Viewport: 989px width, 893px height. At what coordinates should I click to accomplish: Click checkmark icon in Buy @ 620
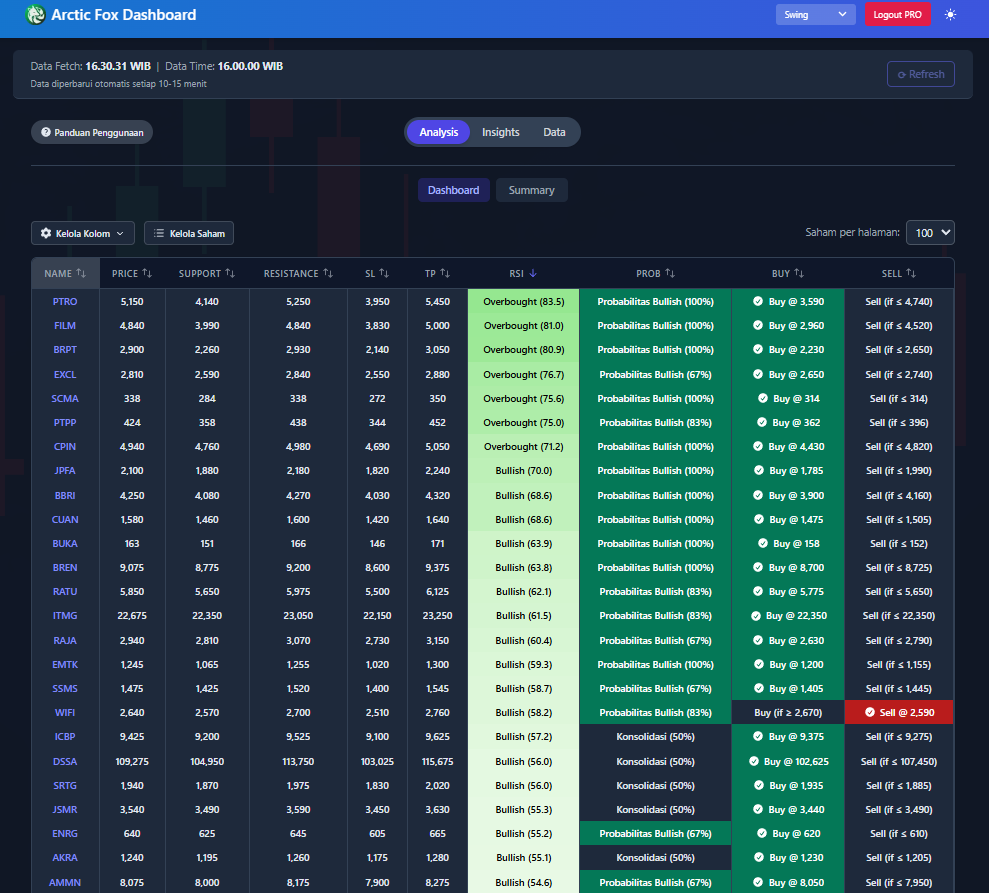tap(762, 834)
